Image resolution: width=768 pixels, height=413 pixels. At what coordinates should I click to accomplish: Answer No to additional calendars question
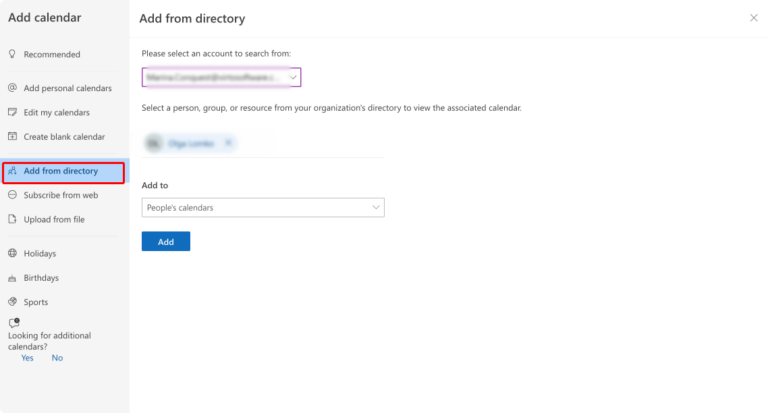click(x=57, y=358)
